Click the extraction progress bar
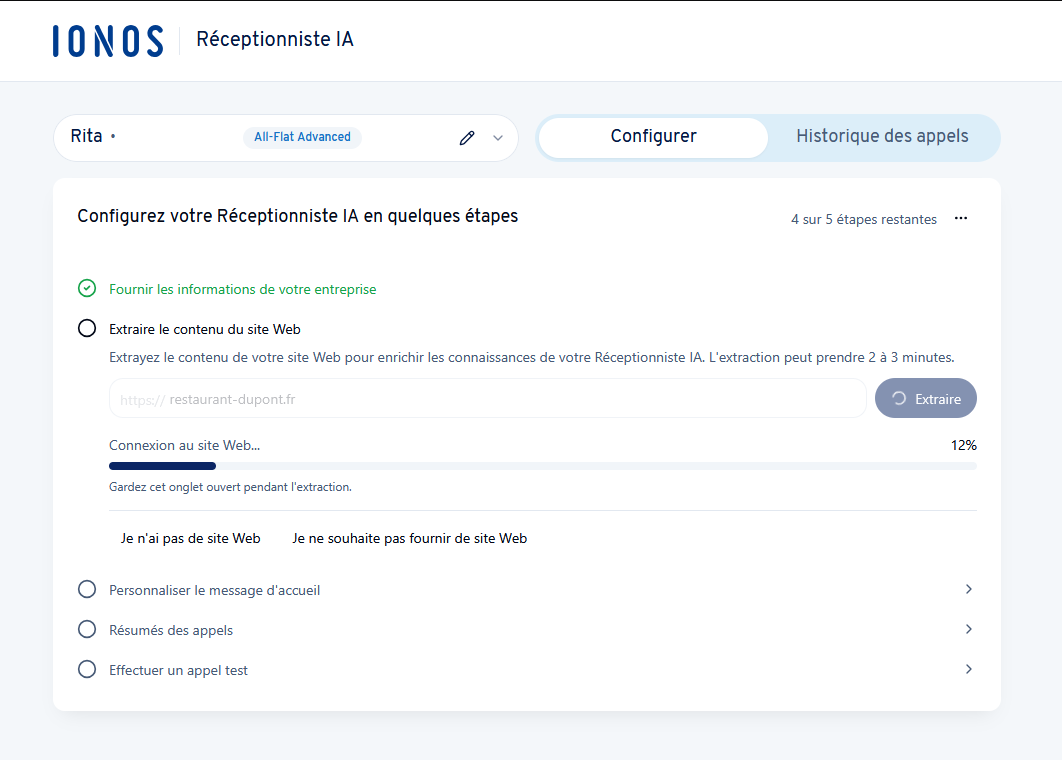The width and height of the screenshot is (1062, 760). 542,466
